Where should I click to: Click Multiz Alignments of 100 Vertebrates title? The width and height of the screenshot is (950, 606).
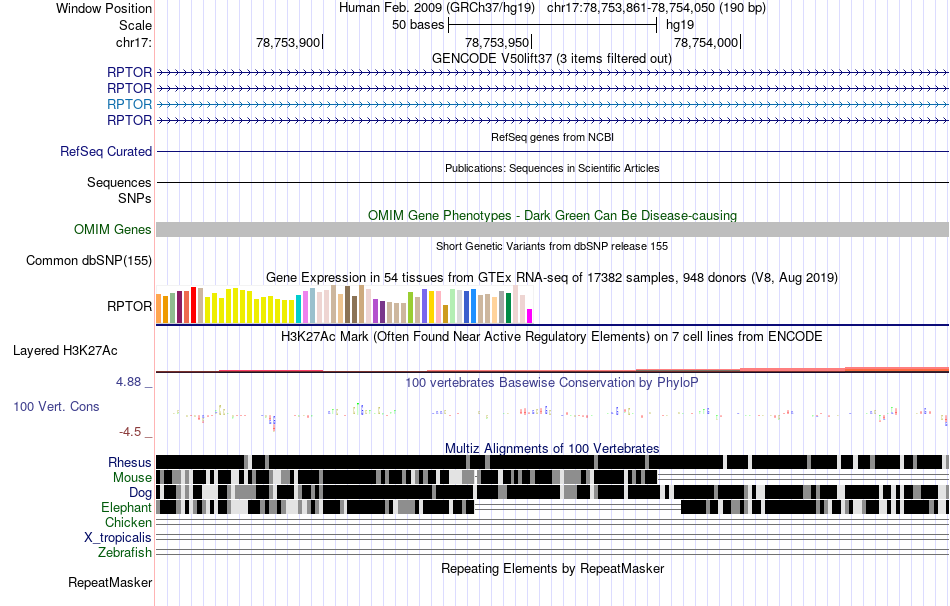click(x=552, y=448)
